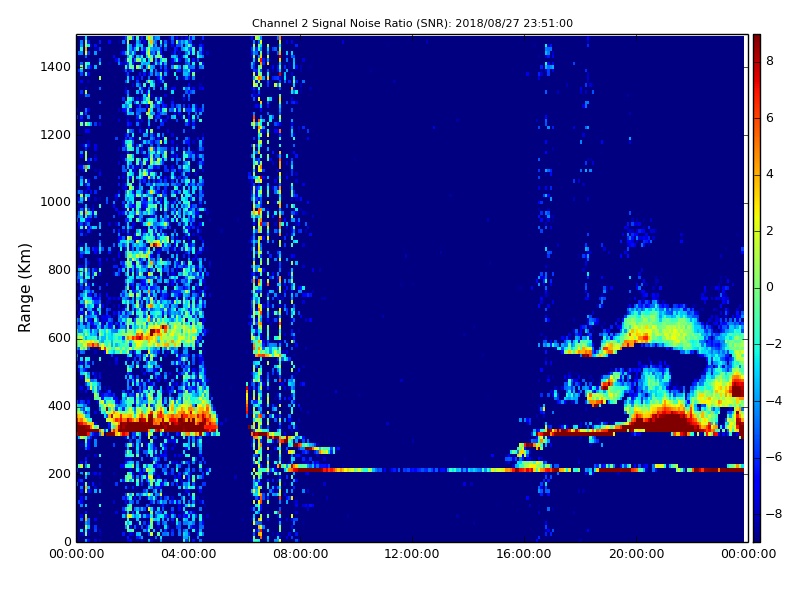Click the red echo band near 03:00 at 340 km
The width and height of the screenshot is (800, 600).
tap(163, 425)
